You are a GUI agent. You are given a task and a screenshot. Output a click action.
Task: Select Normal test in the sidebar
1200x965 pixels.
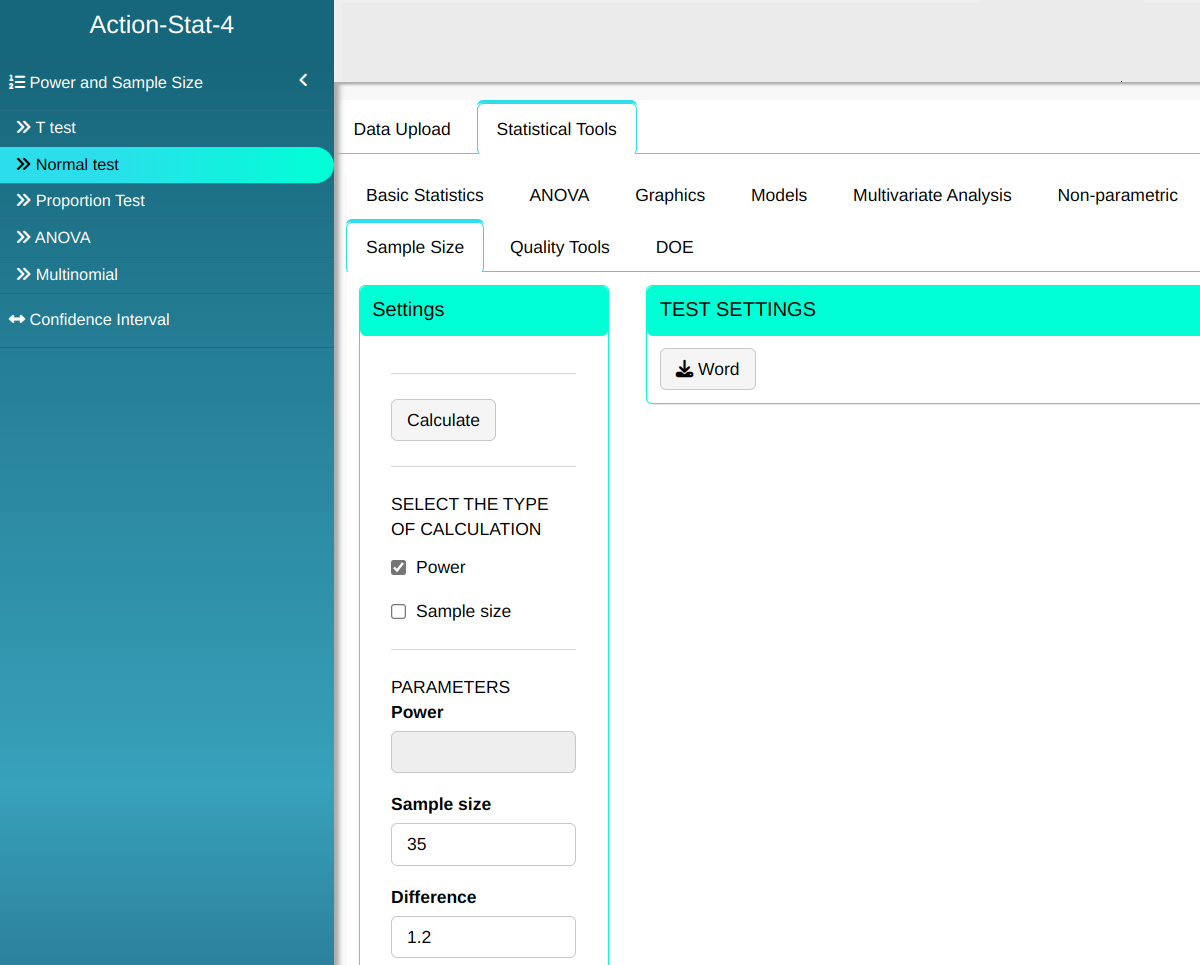tap(77, 164)
